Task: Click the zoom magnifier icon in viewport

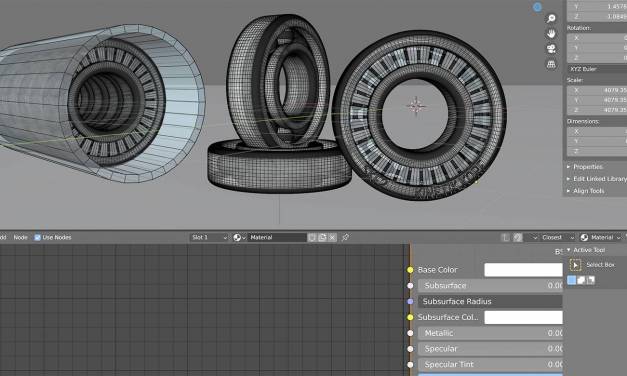Action: (551, 18)
